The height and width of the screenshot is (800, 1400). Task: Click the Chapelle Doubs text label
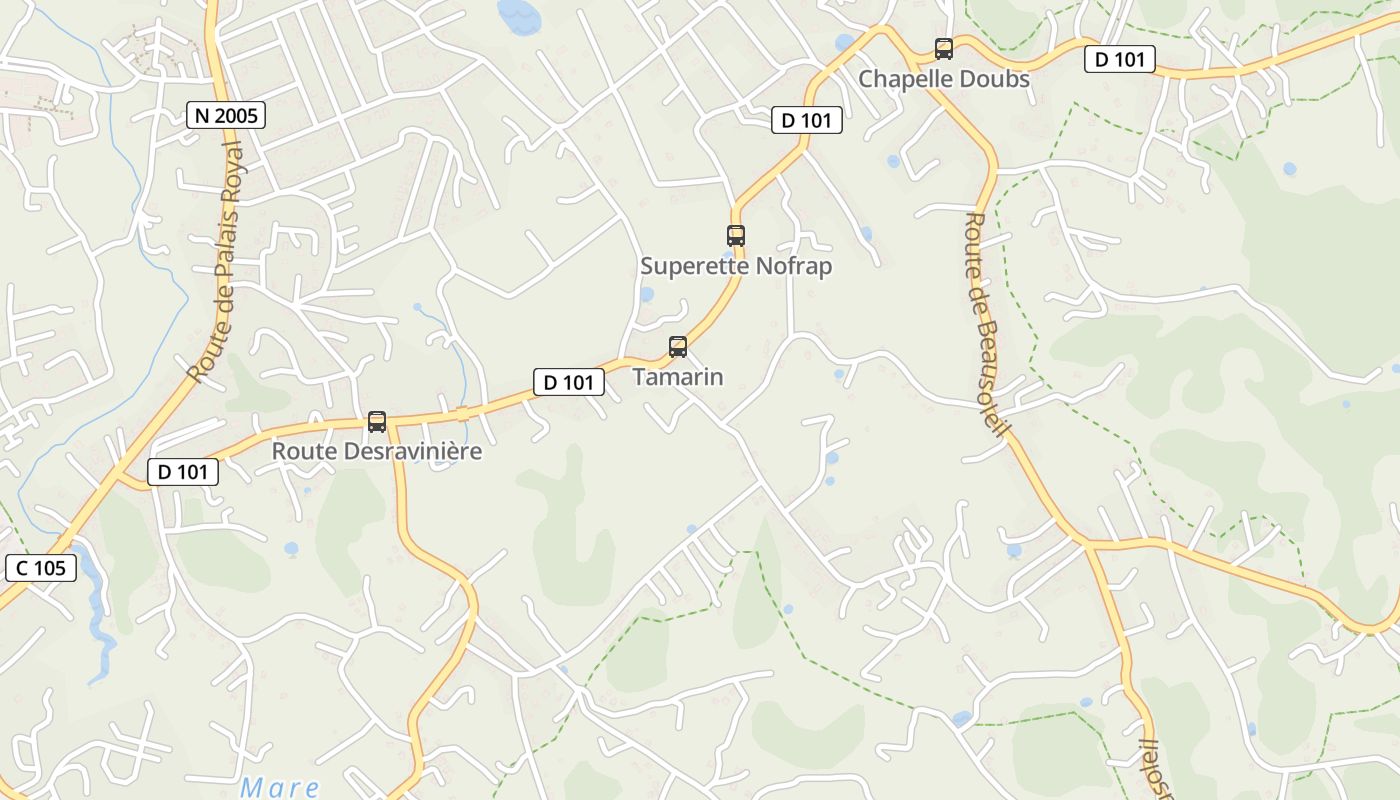(944, 79)
